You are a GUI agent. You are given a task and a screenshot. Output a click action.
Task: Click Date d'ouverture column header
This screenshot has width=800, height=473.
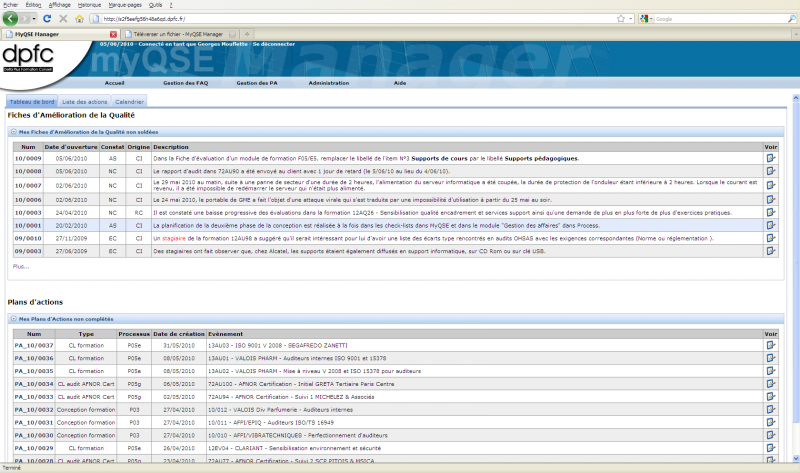pyautogui.click(x=71, y=147)
